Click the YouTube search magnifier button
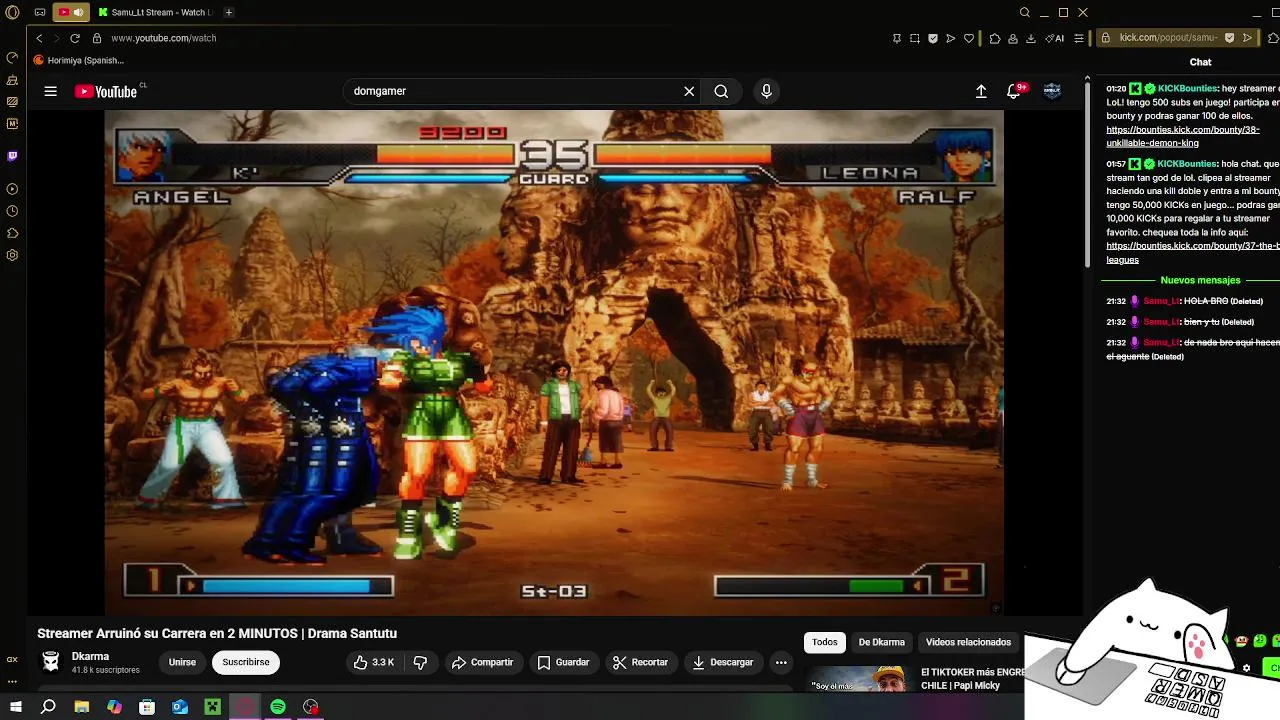This screenshot has width=1280, height=720. point(721,91)
